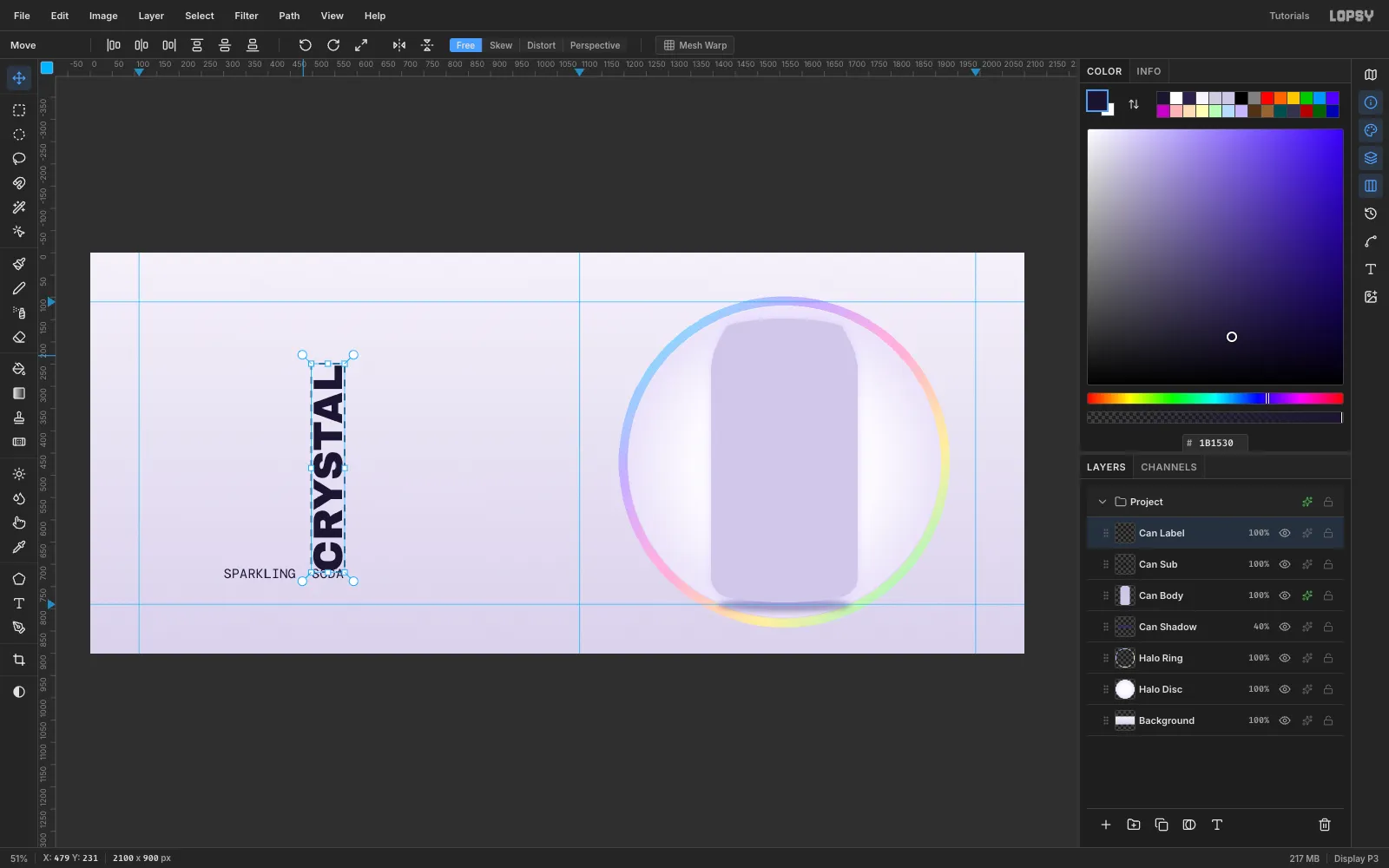Viewport: 1389px width, 868px height.
Task: Click the Rotate clockwise icon
Action: (333, 45)
